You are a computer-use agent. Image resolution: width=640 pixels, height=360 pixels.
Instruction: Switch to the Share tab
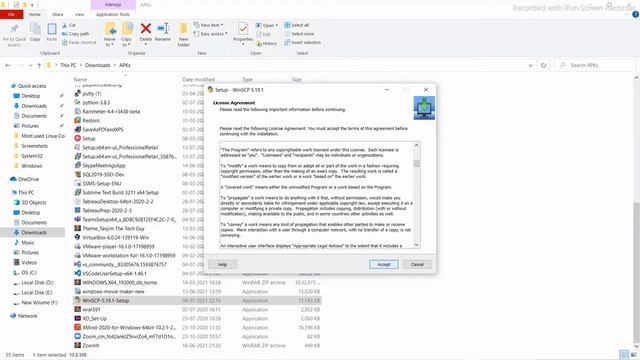click(58, 14)
